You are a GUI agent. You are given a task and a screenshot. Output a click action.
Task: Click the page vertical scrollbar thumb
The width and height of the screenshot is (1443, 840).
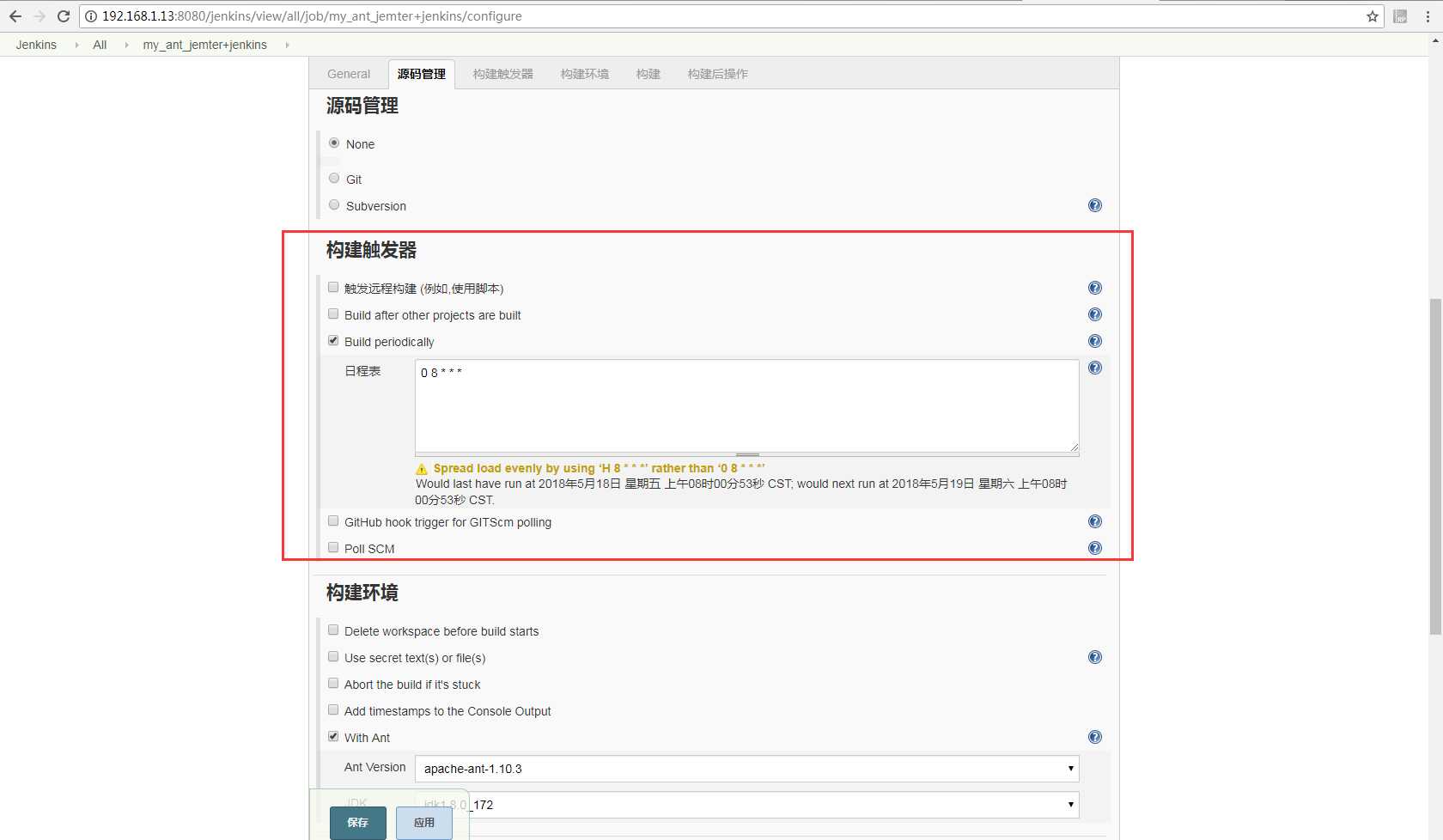point(1435,466)
